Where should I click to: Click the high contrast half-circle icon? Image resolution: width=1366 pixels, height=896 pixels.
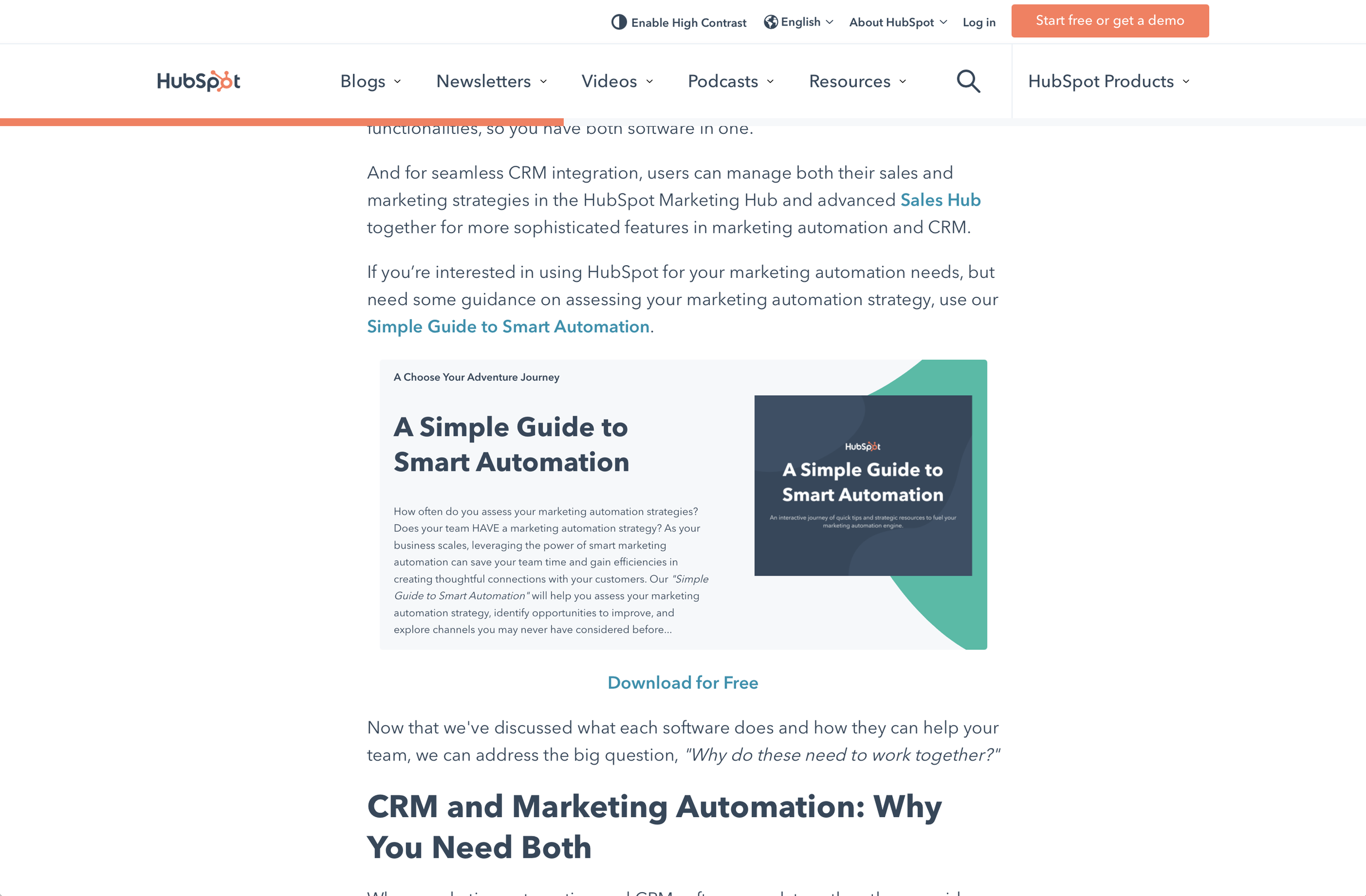pyautogui.click(x=619, y=22)
